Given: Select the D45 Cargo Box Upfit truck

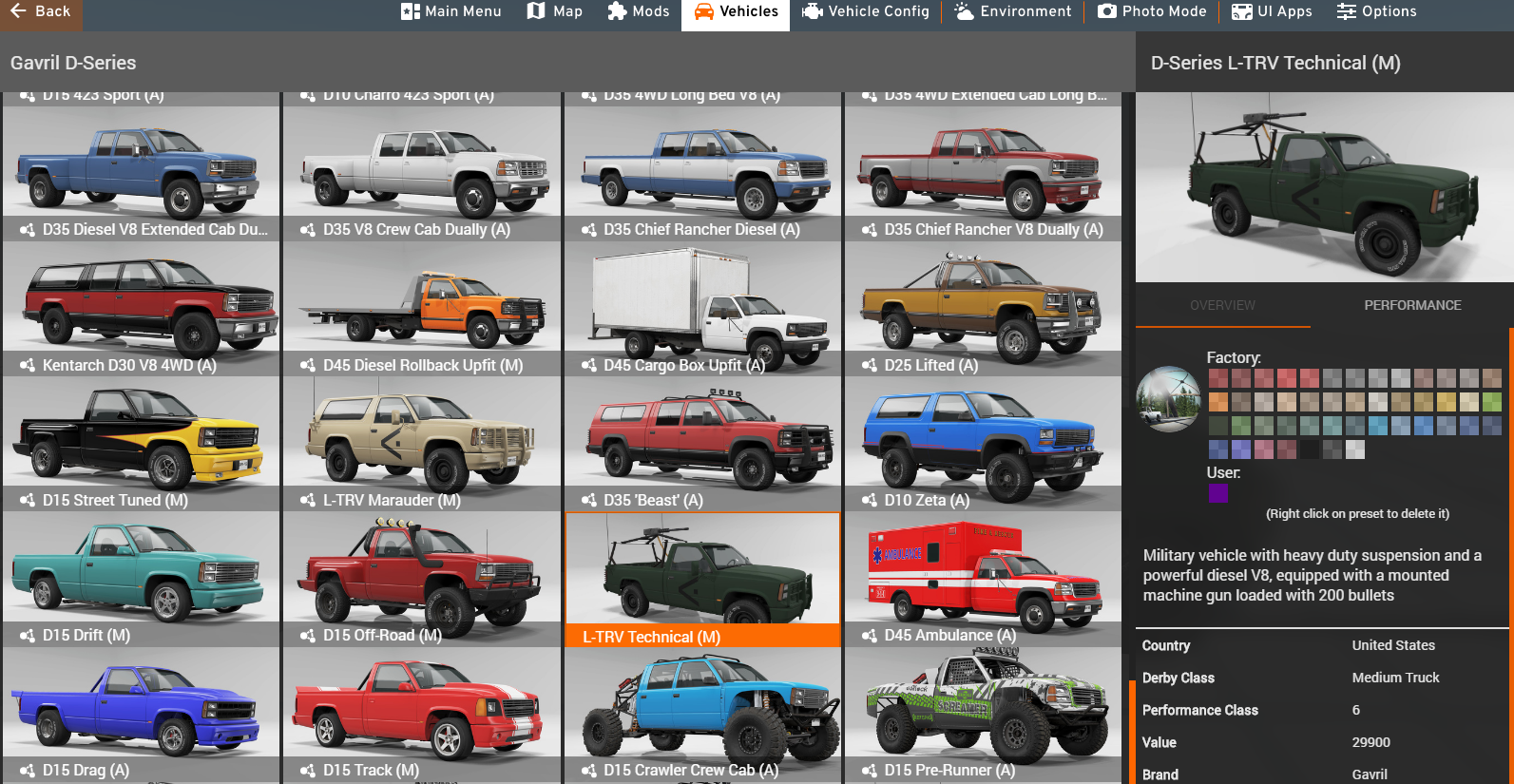Looking at the screenshot, I should click(702, 309).
